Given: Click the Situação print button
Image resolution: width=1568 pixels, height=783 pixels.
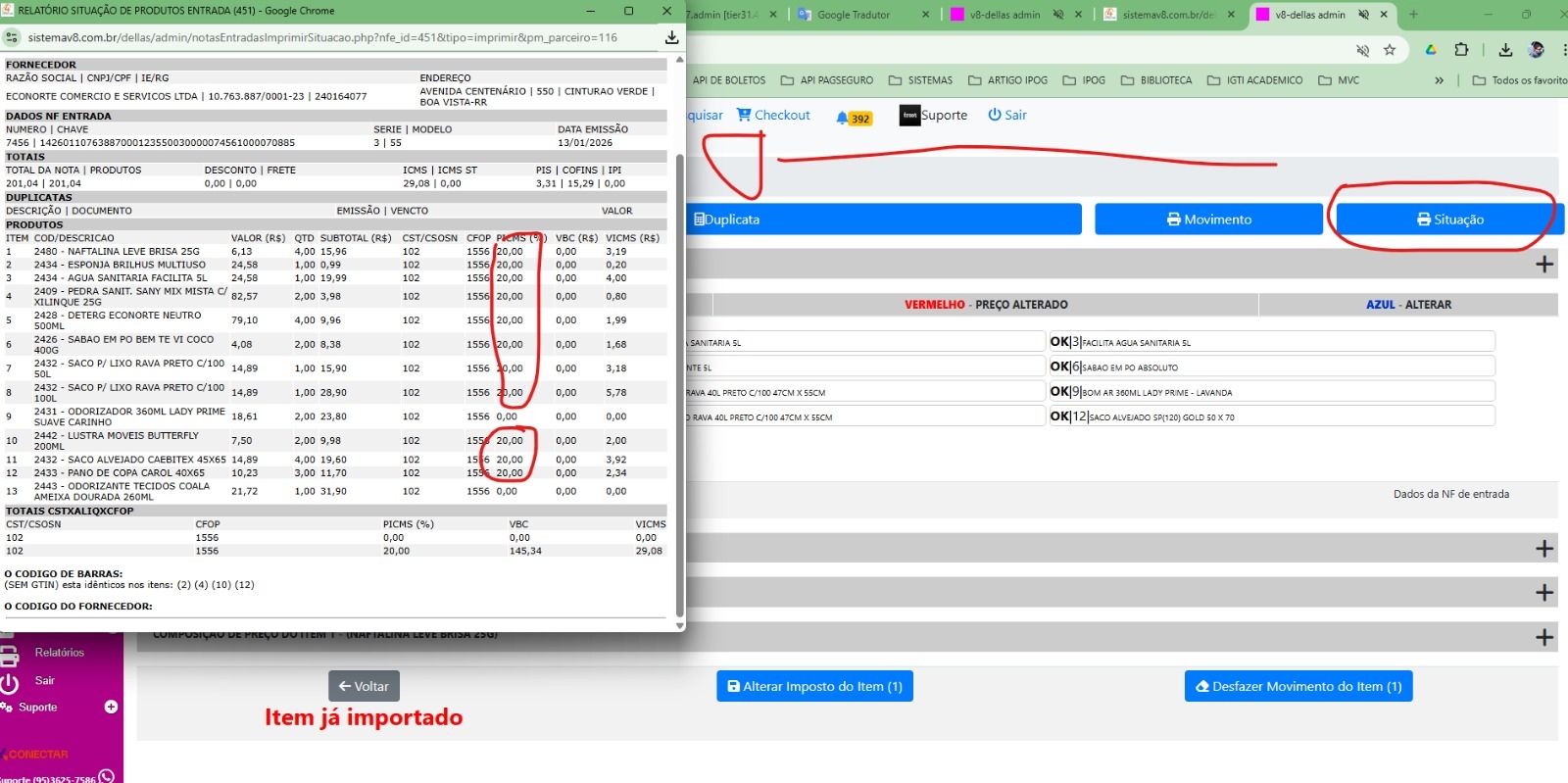Looking at the screenshot, I should point(1449,220).
